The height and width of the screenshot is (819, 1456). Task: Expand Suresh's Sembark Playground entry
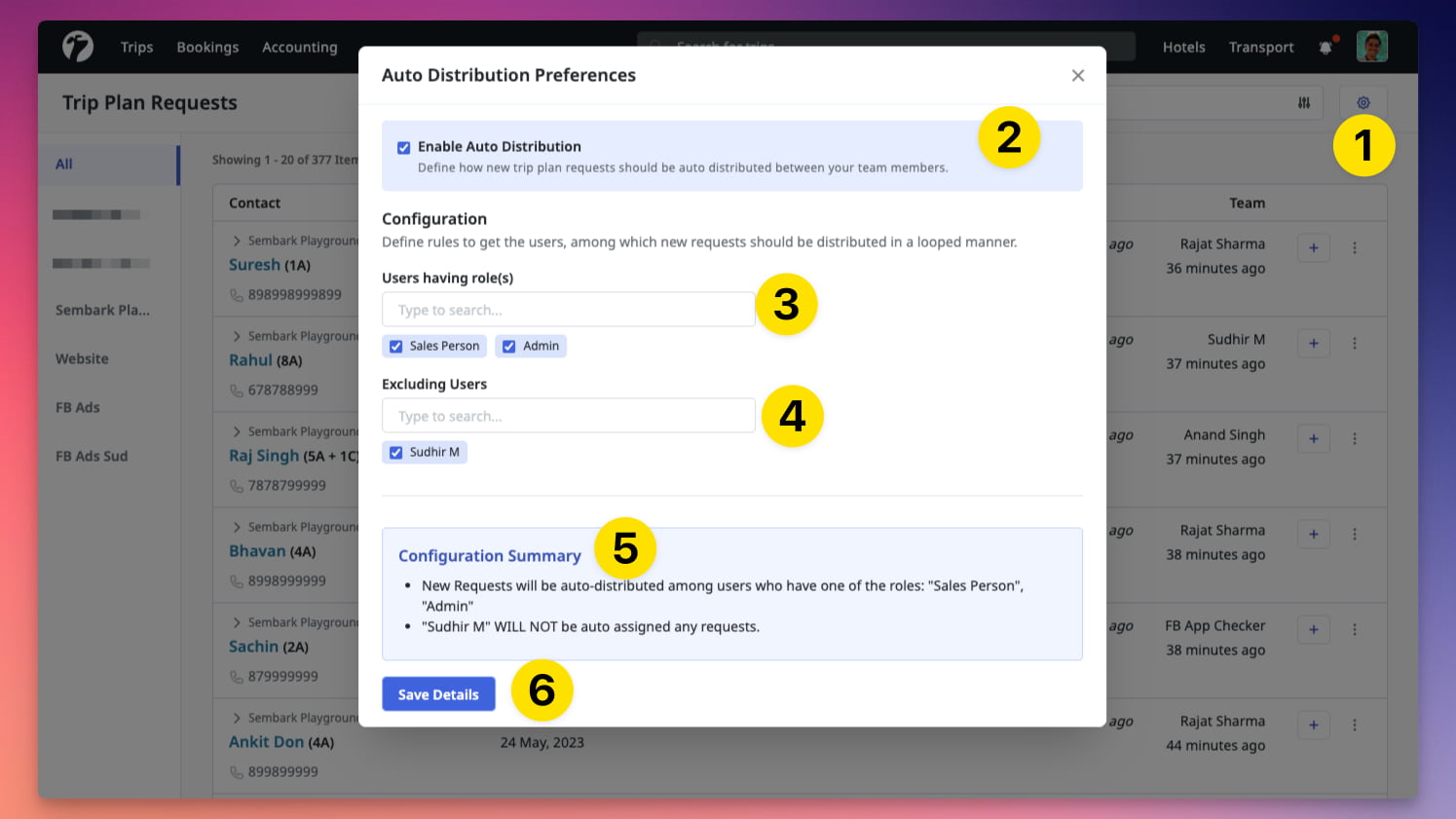[236, 241]
